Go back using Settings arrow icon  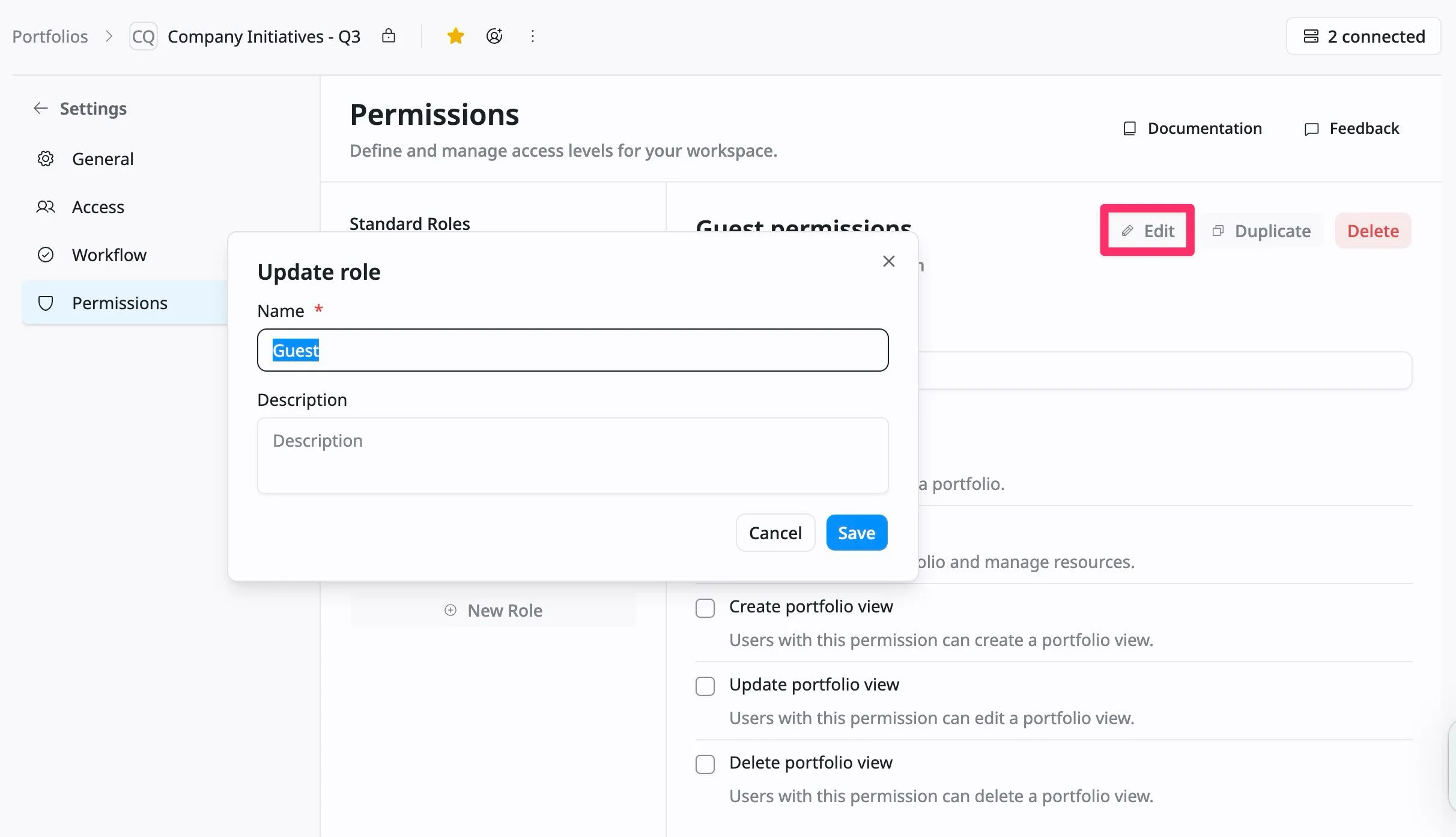point(41,108)
